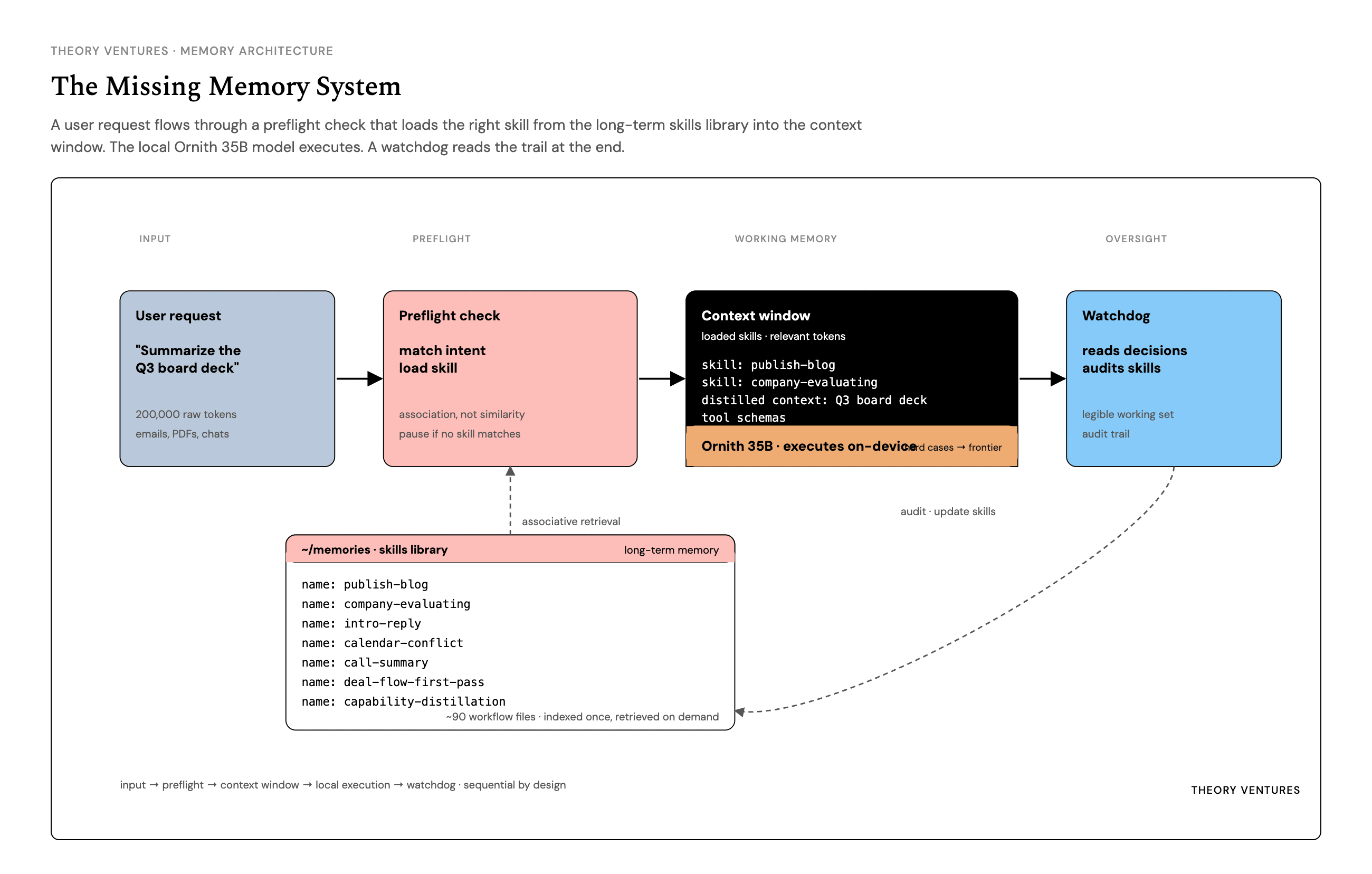This screenshot has width=1372, height=874.
Task: Click the 'Ornith 35B · executes on-device' bar
Action: [x=851, y=446]
